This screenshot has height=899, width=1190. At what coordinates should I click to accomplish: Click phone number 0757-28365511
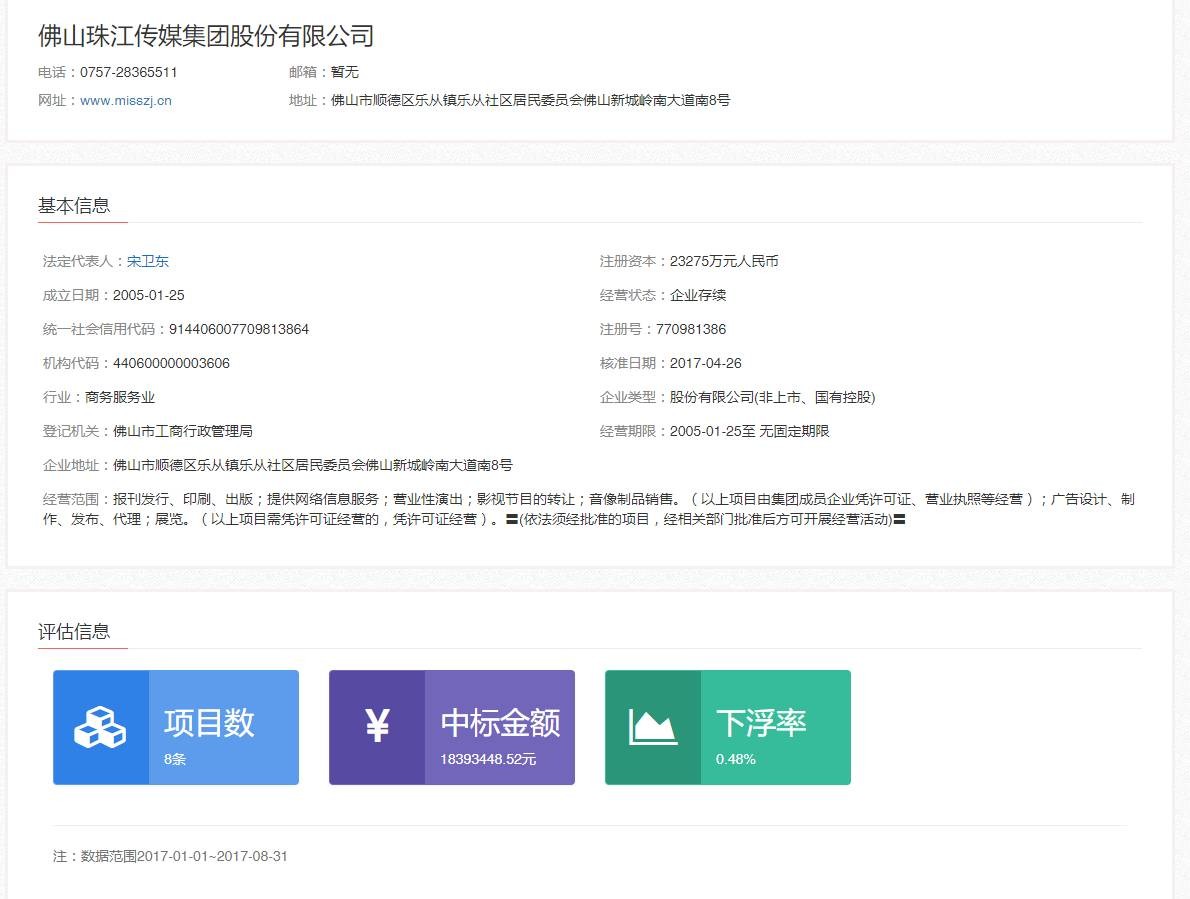pyautogui.click(x=128, y=72)
